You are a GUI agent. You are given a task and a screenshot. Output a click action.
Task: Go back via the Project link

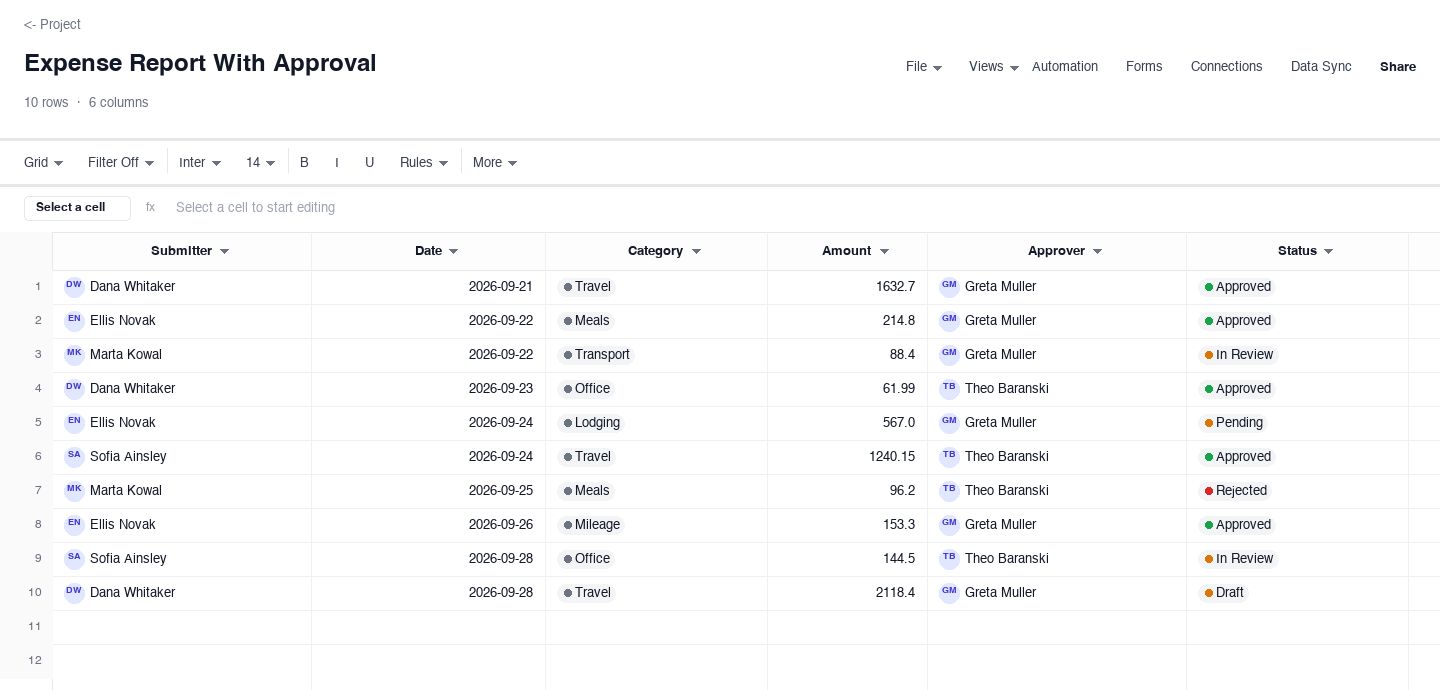52,24
